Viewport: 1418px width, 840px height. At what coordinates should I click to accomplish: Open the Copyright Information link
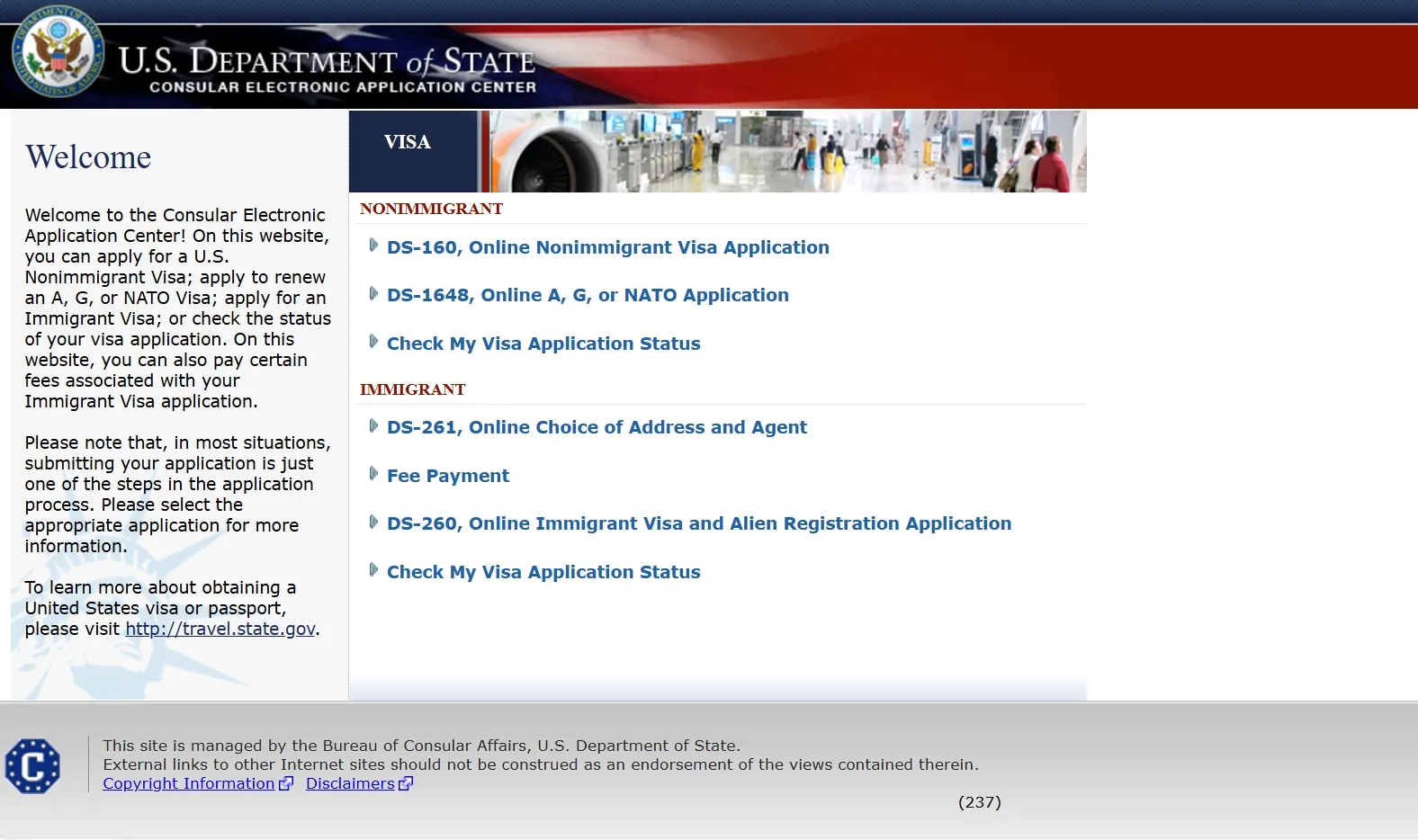188,783
